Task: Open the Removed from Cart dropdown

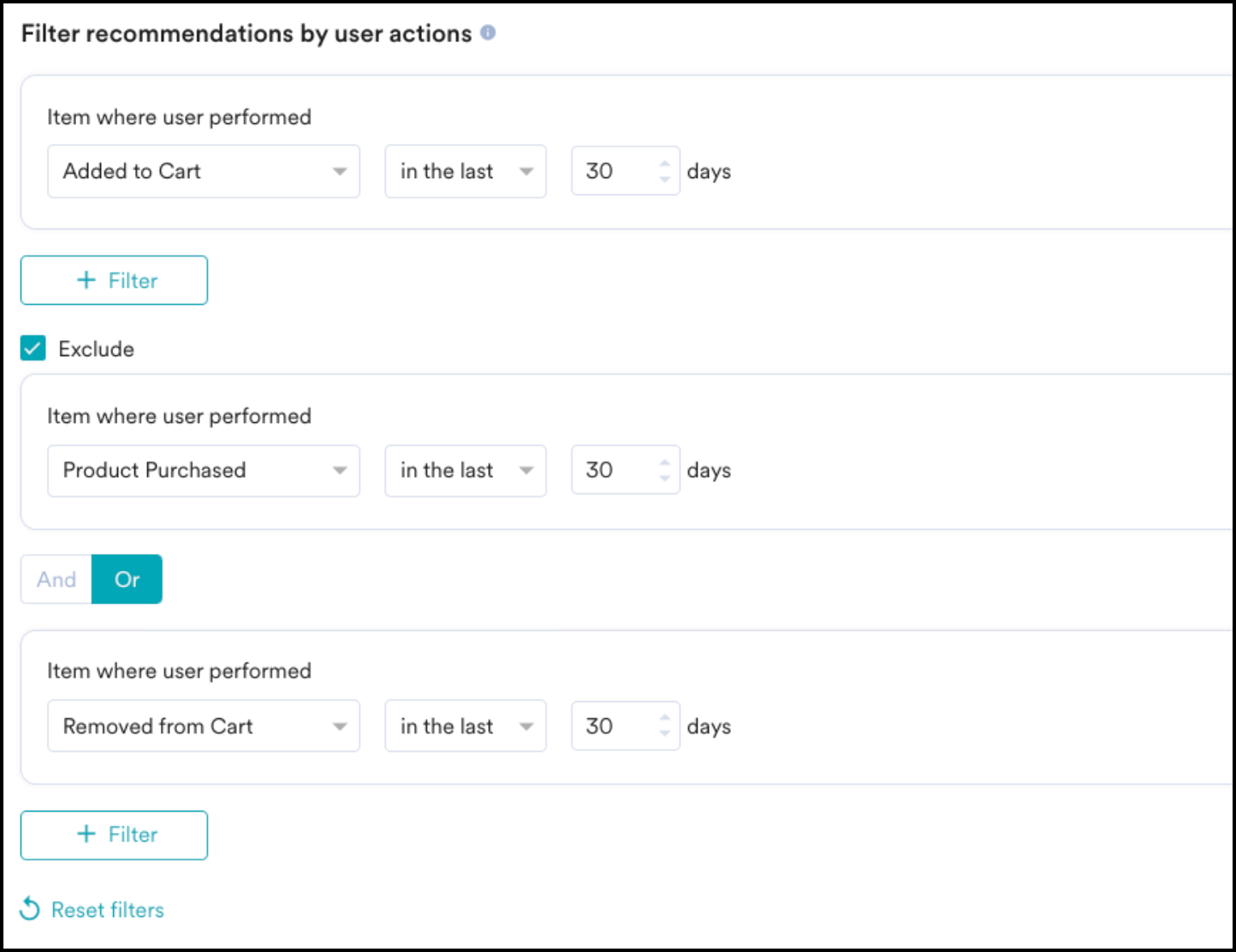Action: [204, 726]
